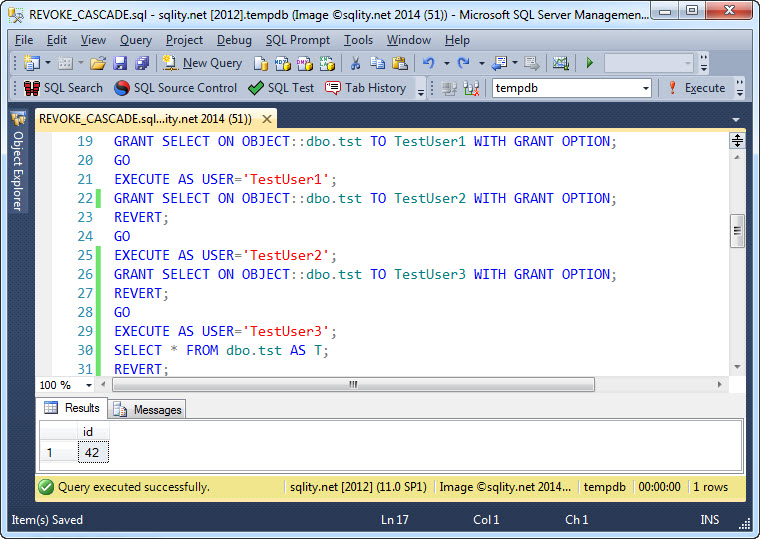Viewport: 760px width, 539px height.
Task: Open the active documents list arrow
Action: (x=736, y=119)
